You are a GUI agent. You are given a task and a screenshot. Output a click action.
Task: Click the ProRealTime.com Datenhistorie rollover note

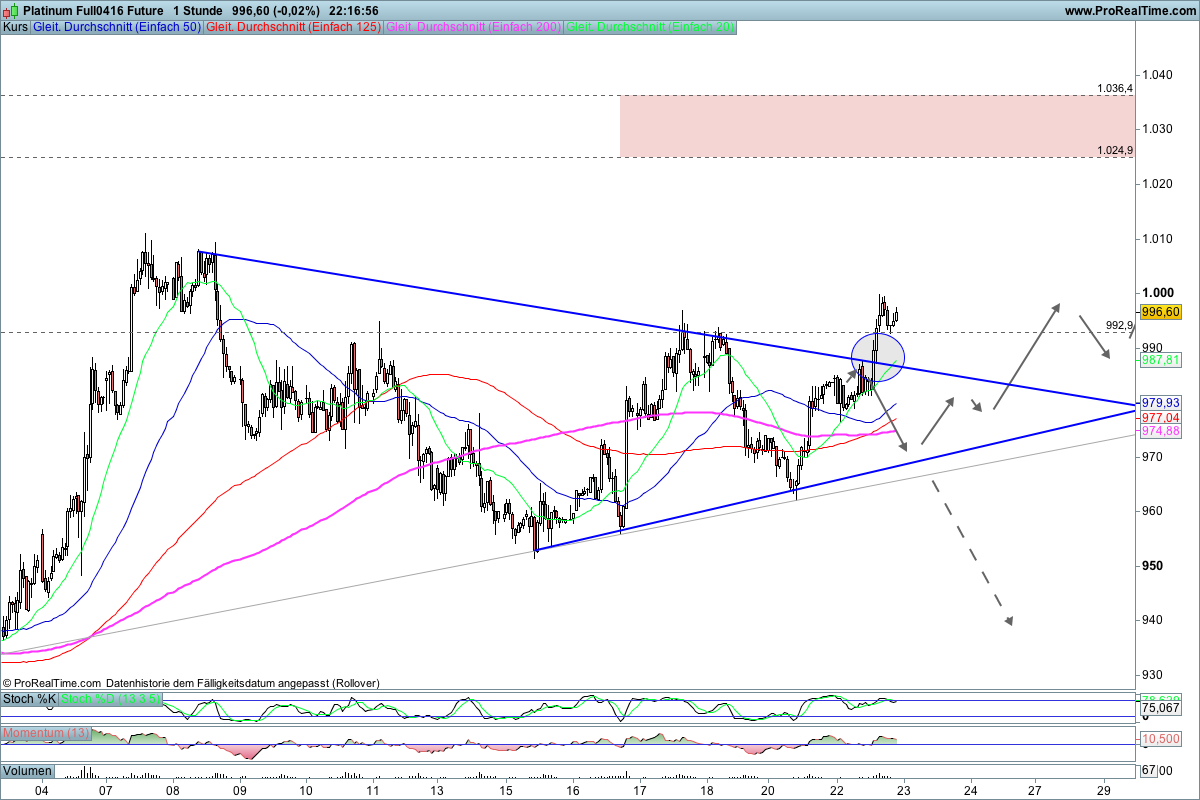[x=191, y=683]
